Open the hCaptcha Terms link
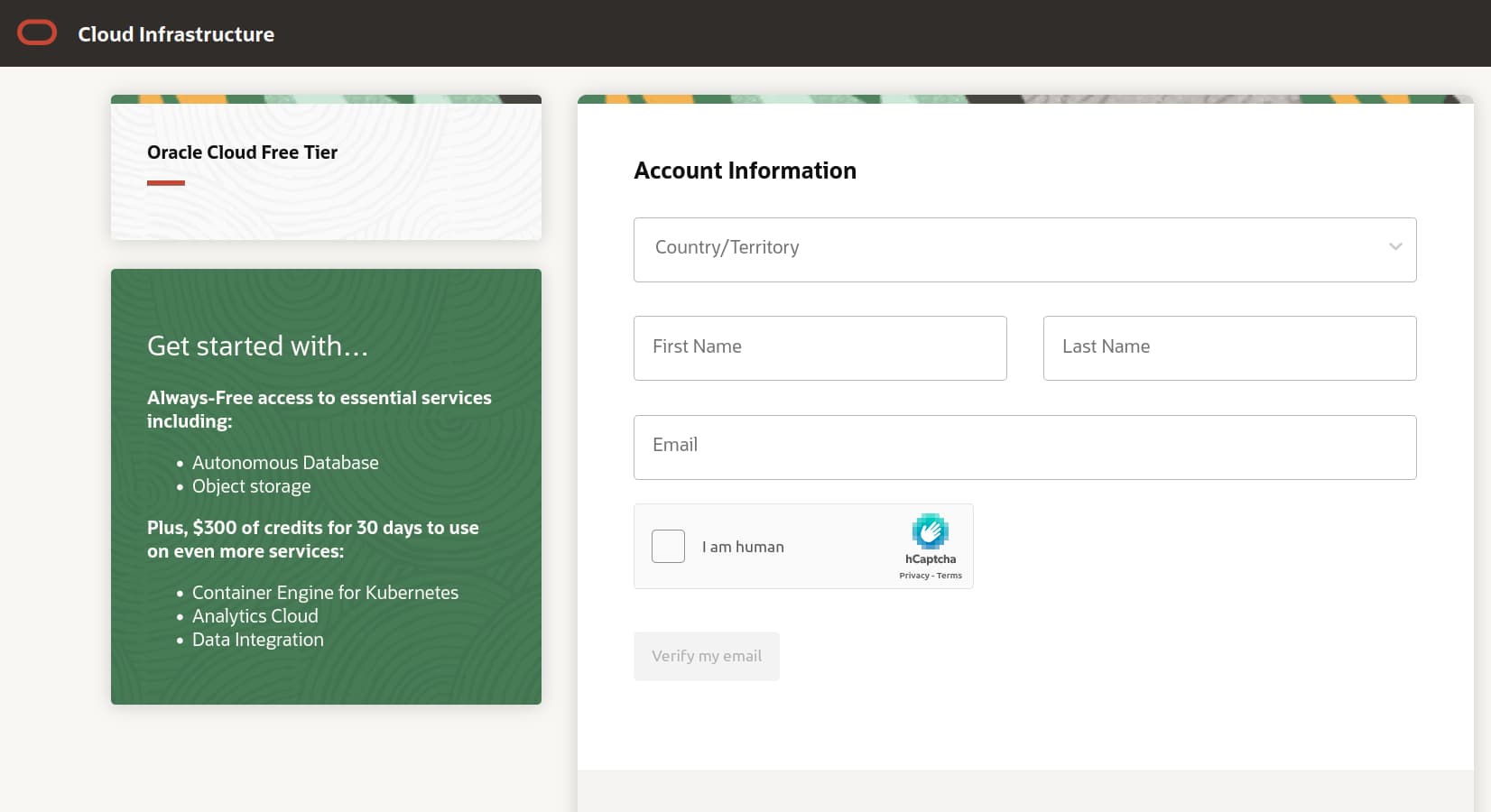The height and width of the screenshot is (812, 1491). click(x=949, y=576)
